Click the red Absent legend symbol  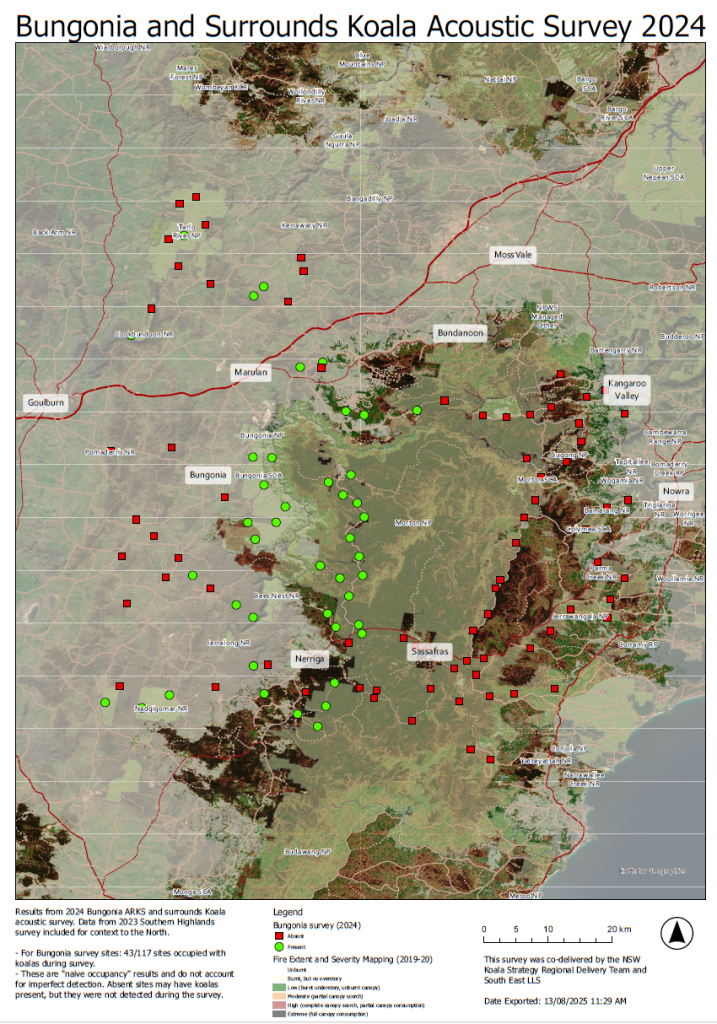pyautogui.click(x=280, y=935)
